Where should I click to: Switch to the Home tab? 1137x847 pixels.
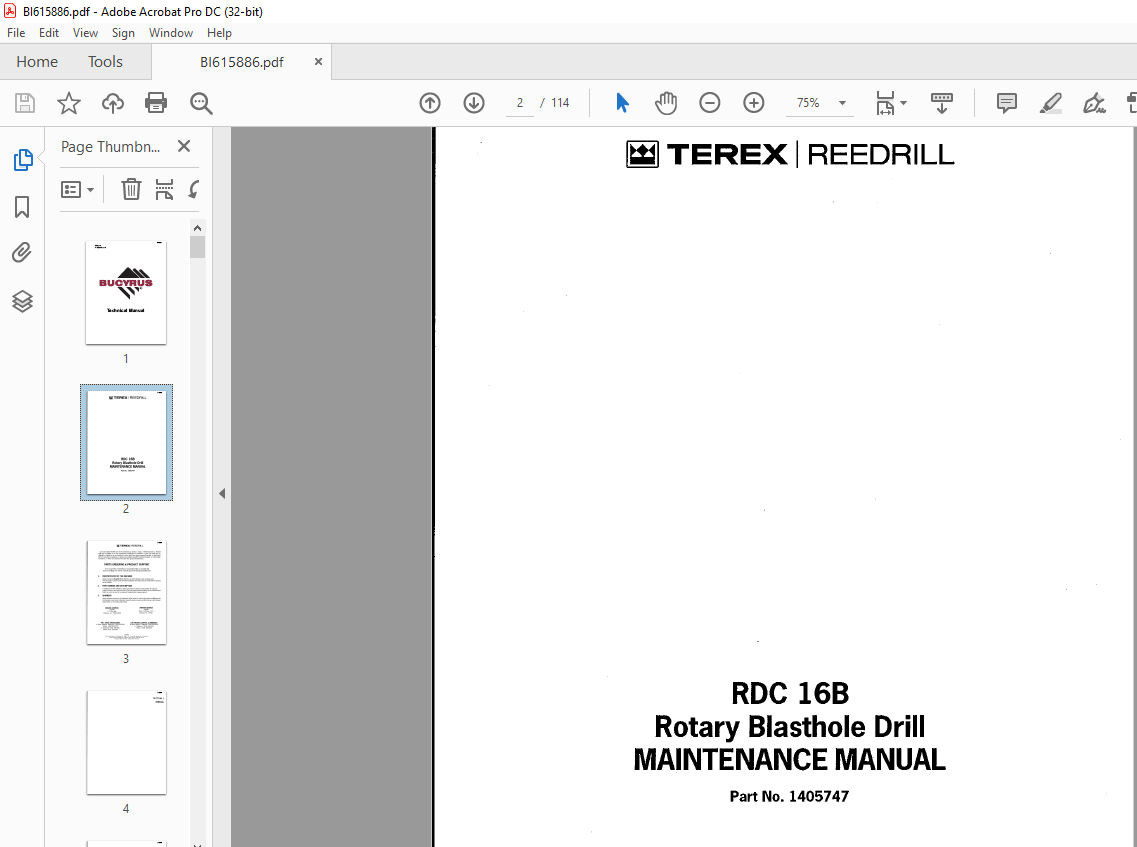37,62
